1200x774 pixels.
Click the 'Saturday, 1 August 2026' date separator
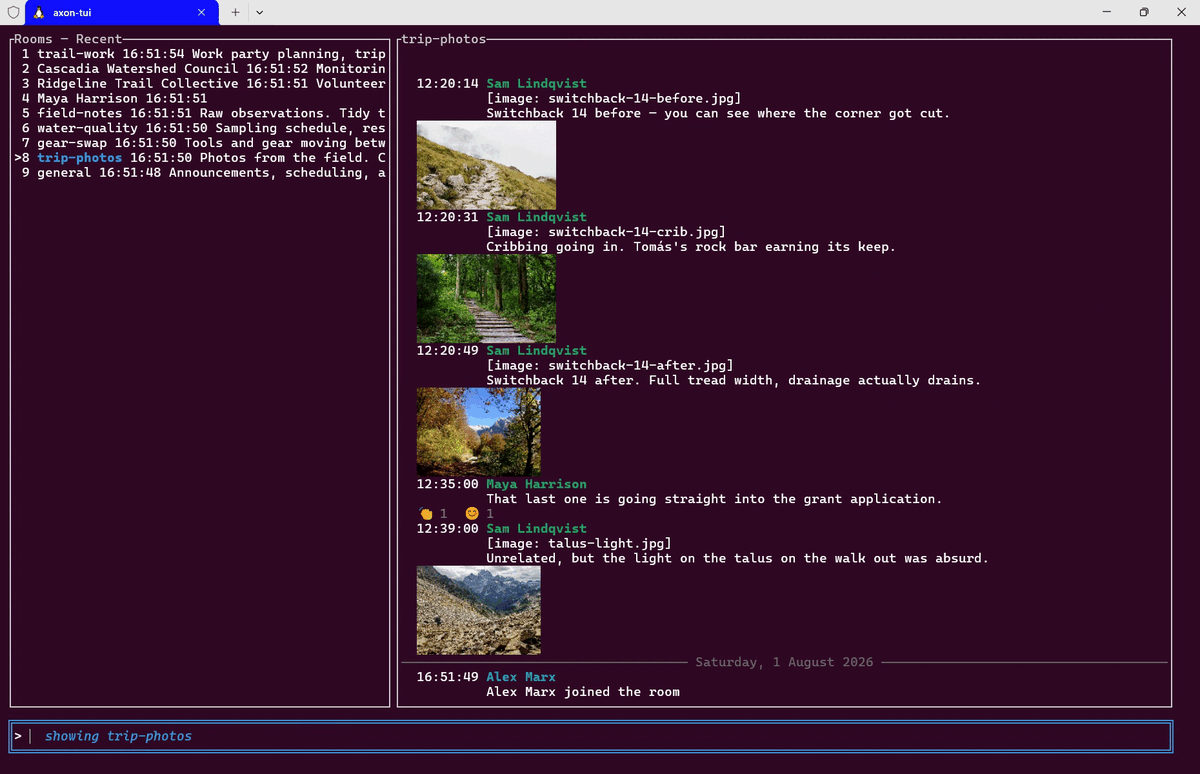[x=784, y=662]
